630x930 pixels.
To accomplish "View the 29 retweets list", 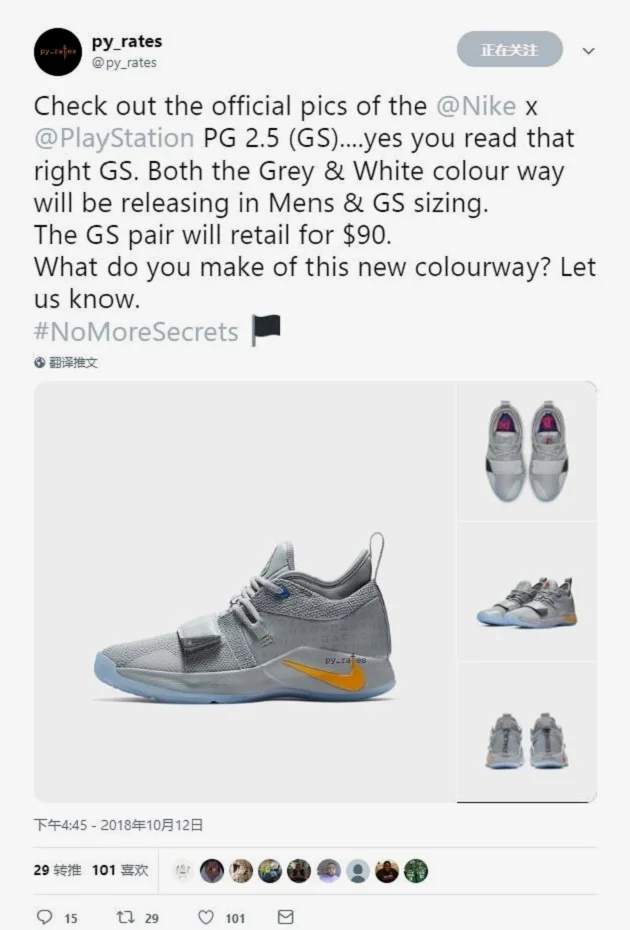I will tap(57, 870).
